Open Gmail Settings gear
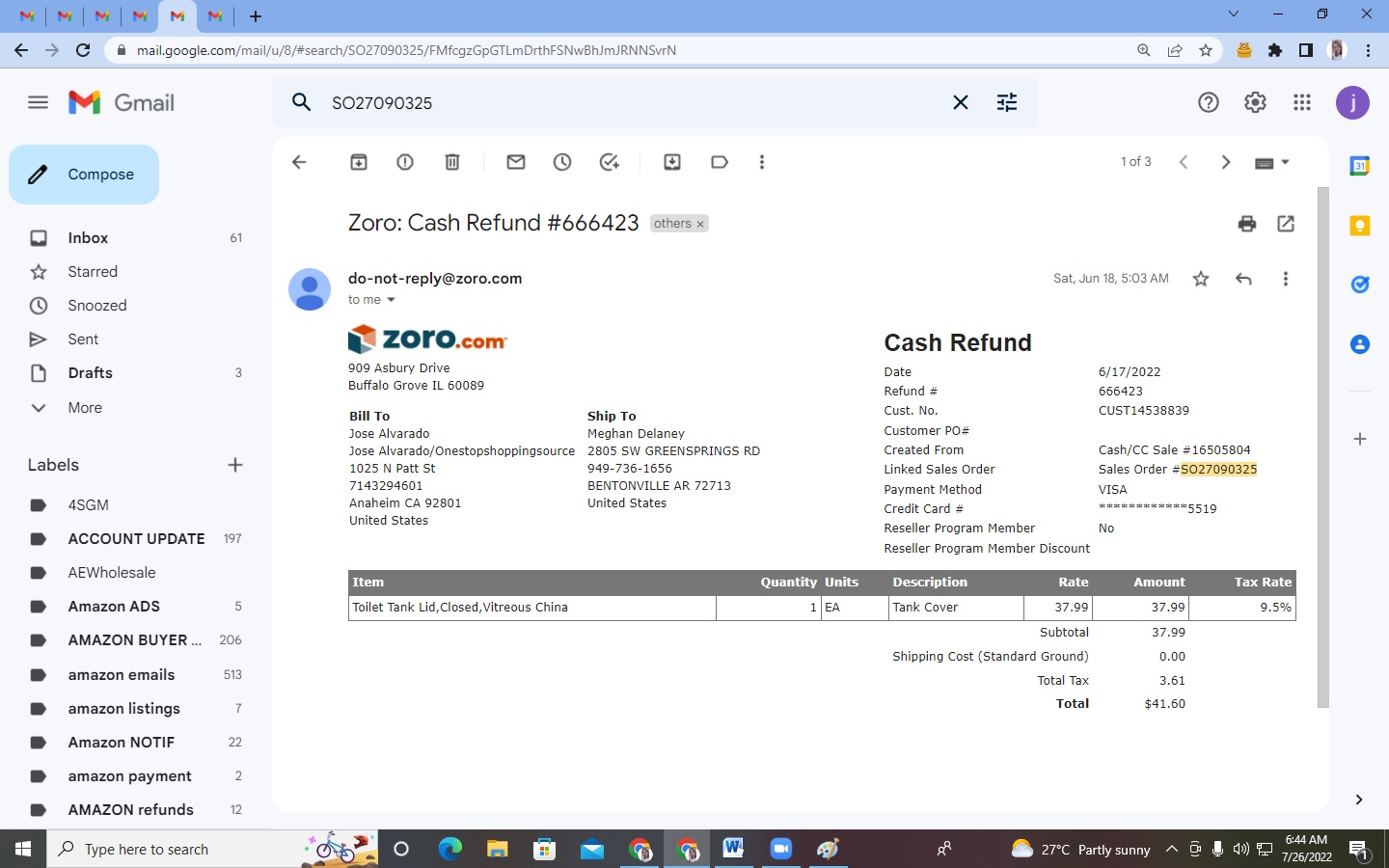This screenshot has height=868, width=1389. point(1255,102)
